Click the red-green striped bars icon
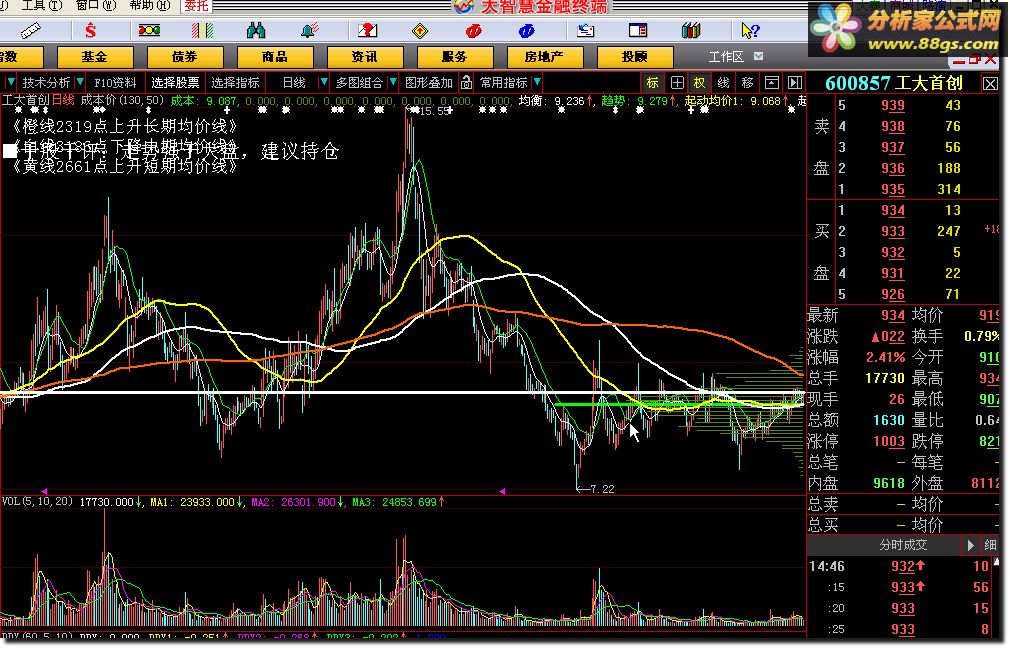 pyautogui.click(x=202, y=30)
